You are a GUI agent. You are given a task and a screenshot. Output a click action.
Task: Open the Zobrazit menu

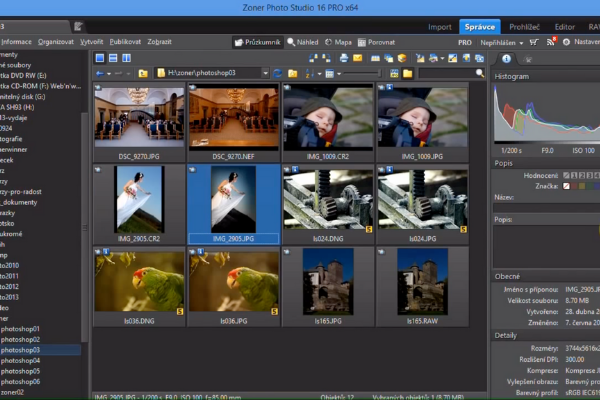159,42
